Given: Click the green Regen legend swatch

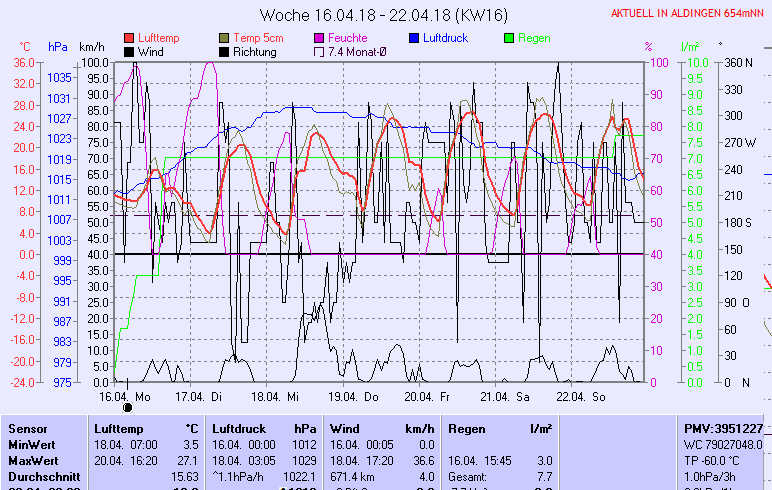Looking at the screenshot, I should (x=509, y=38).
